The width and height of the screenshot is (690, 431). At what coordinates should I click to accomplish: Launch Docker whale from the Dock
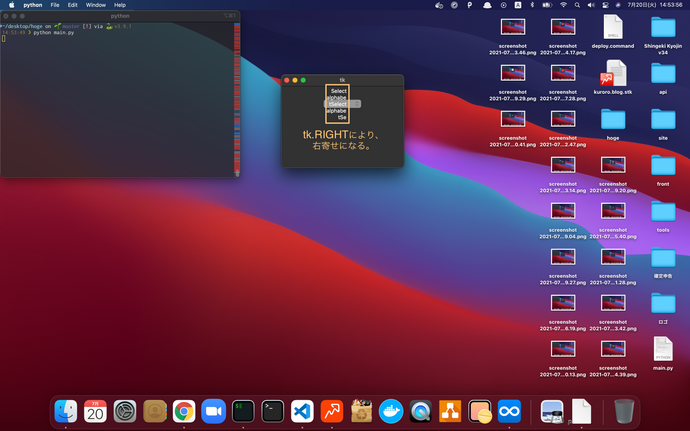[x=391, y=412]
